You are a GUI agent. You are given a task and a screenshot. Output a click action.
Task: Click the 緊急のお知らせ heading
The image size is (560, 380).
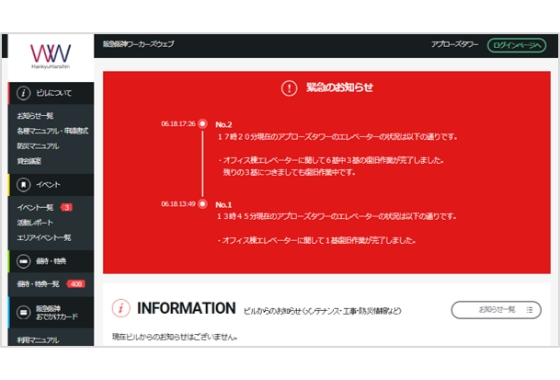point(340,88)
